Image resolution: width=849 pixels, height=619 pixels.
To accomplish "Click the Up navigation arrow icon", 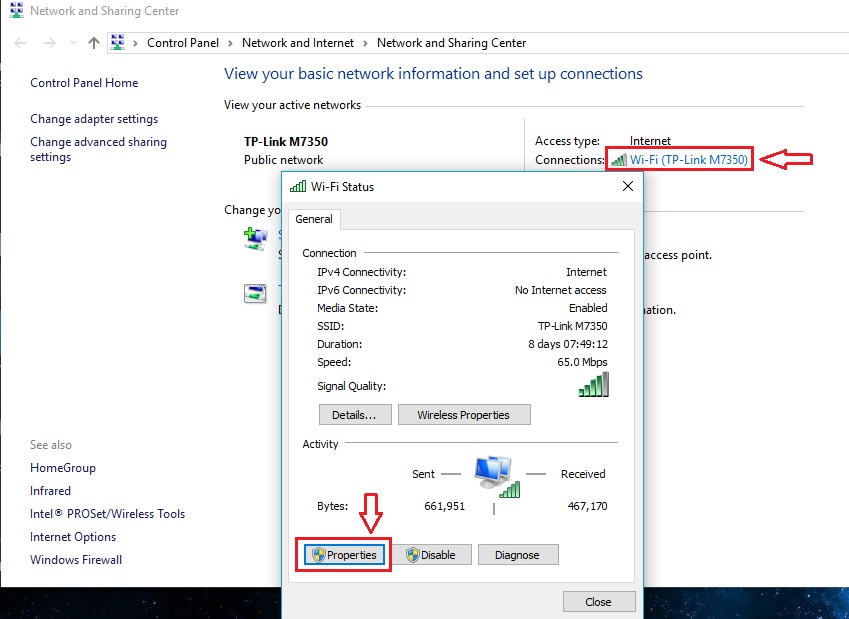I will (x=94, y=43).
